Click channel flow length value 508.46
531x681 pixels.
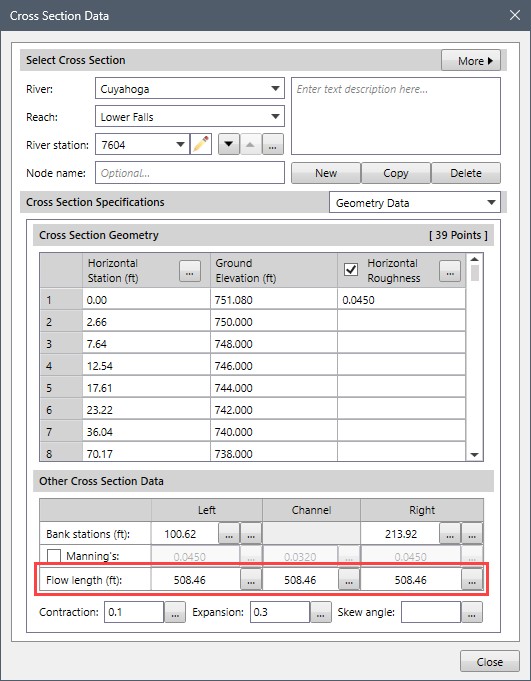coord(300,580)
